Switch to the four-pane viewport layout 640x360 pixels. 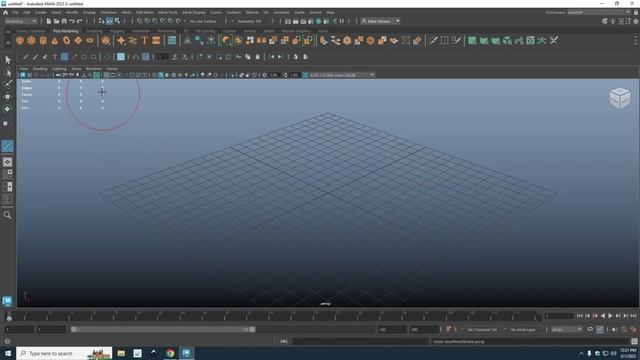tap(7, 174)
